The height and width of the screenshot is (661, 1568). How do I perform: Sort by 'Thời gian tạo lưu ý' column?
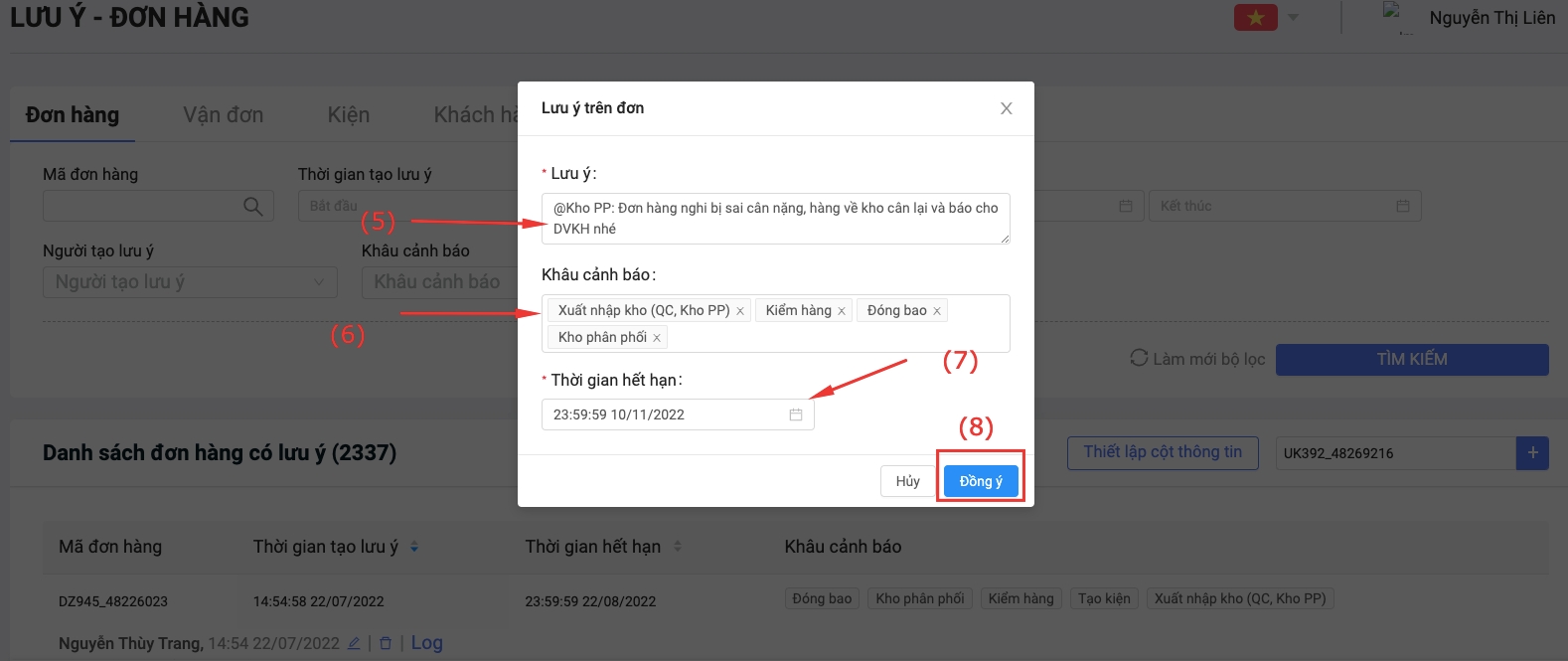click(x=414, y=547)
